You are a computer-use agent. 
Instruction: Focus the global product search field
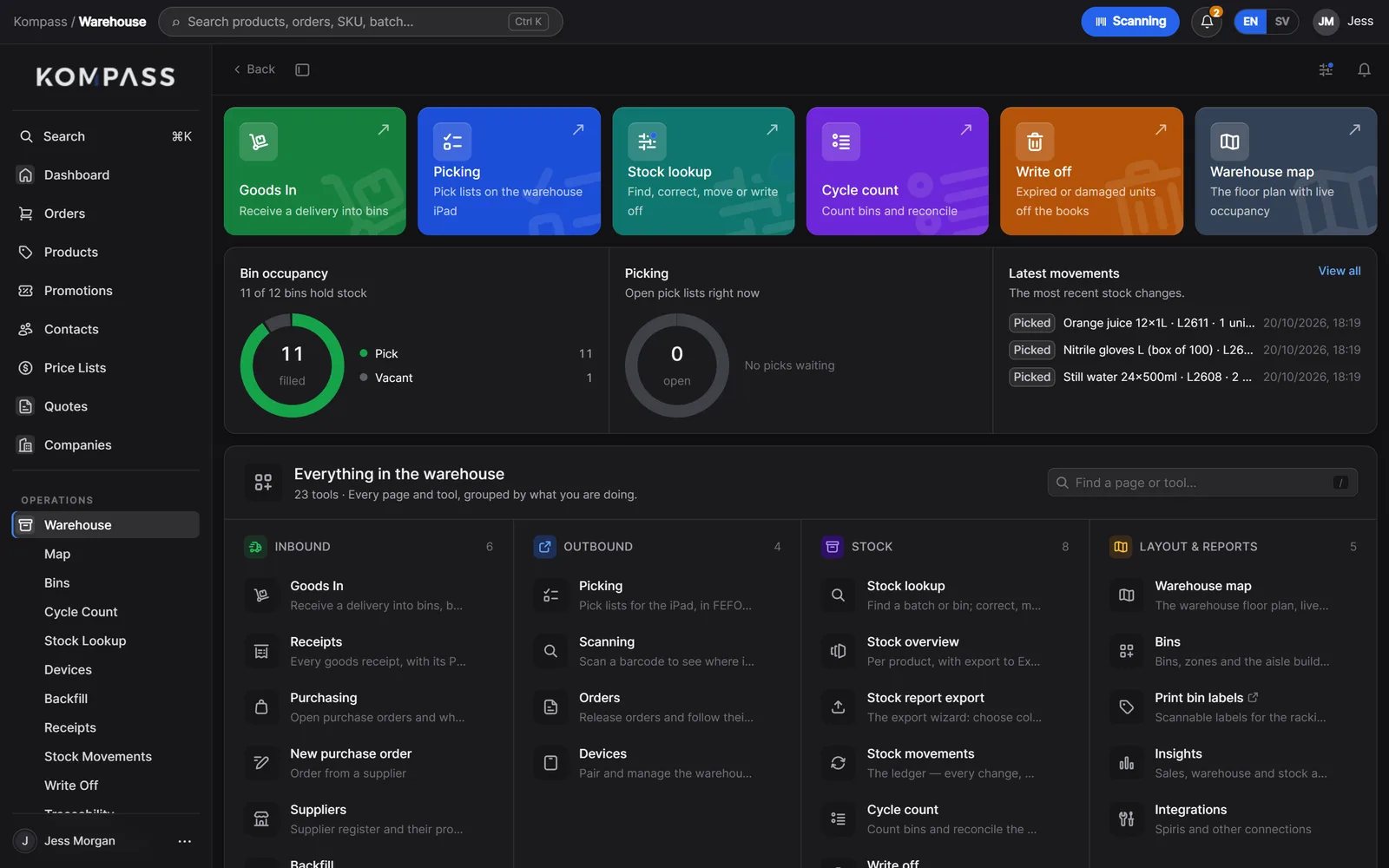360,22
